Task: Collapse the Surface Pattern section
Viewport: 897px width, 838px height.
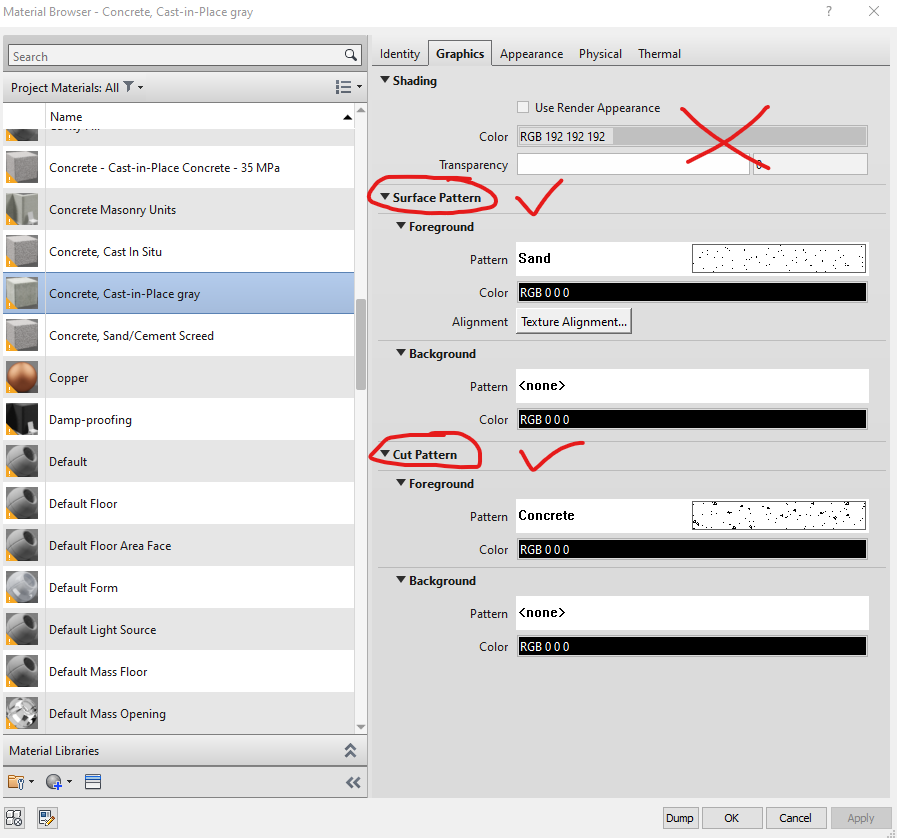Action: click(x=385, y=197)
